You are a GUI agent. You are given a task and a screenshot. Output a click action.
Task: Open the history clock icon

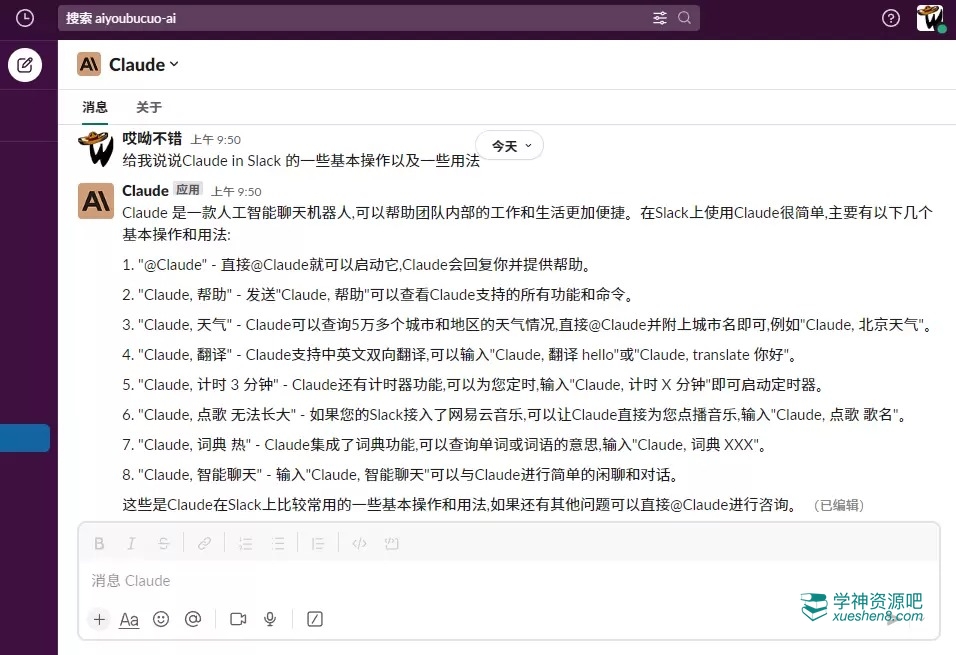point(25,18)
